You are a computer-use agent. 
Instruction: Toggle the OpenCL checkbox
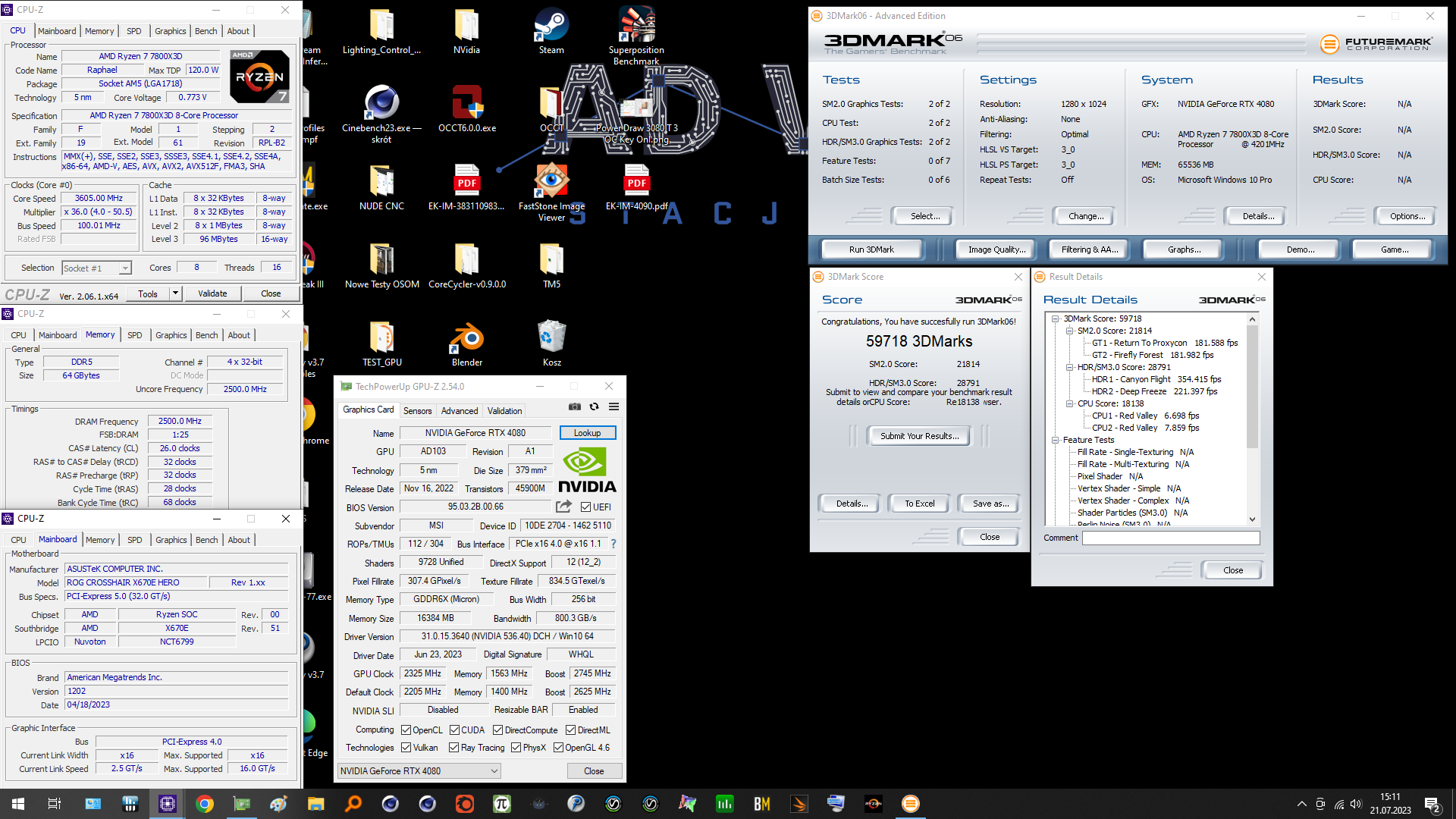pyautogui.click(x=406, y=730)
